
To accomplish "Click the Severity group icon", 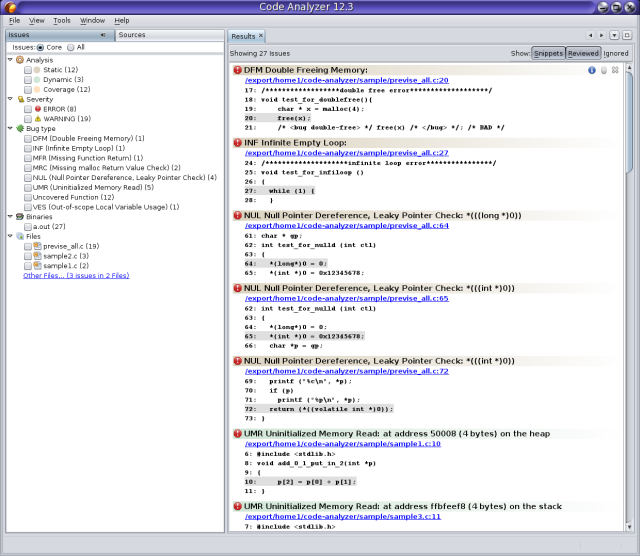I will click(20, 99).
